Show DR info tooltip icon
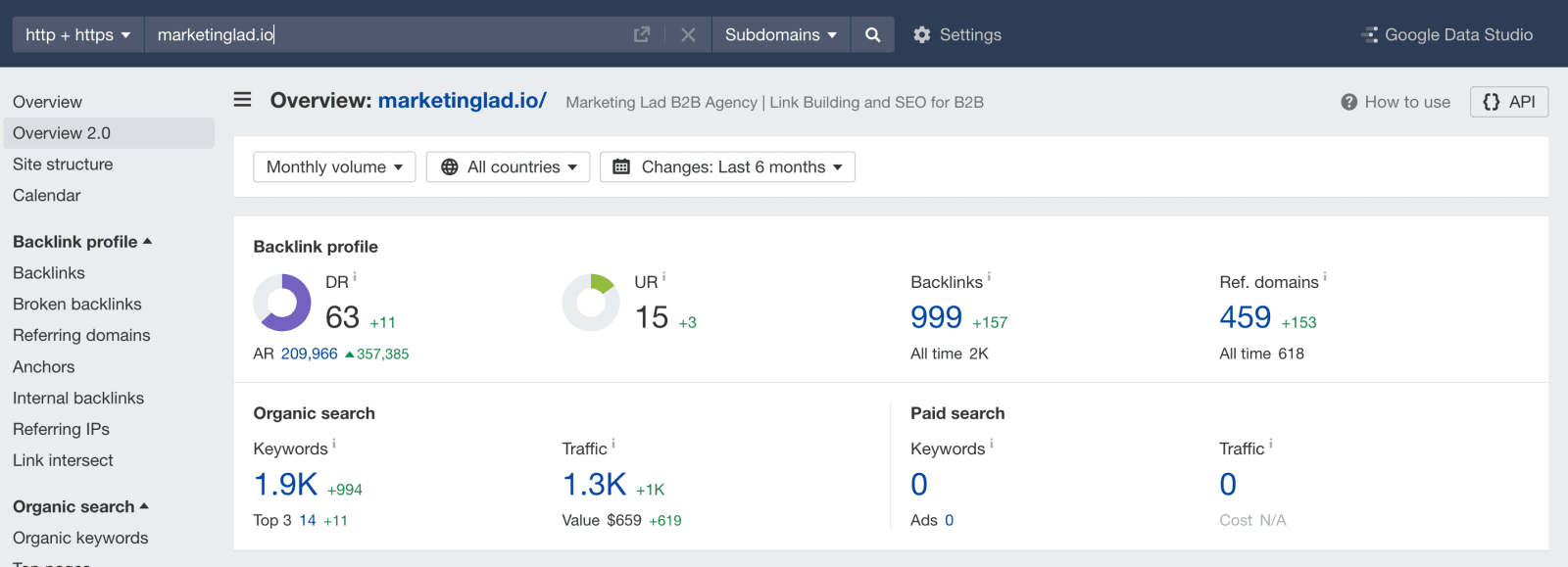Image resolution: width=1568 pixels, height=567 pixels. [355, 277]
